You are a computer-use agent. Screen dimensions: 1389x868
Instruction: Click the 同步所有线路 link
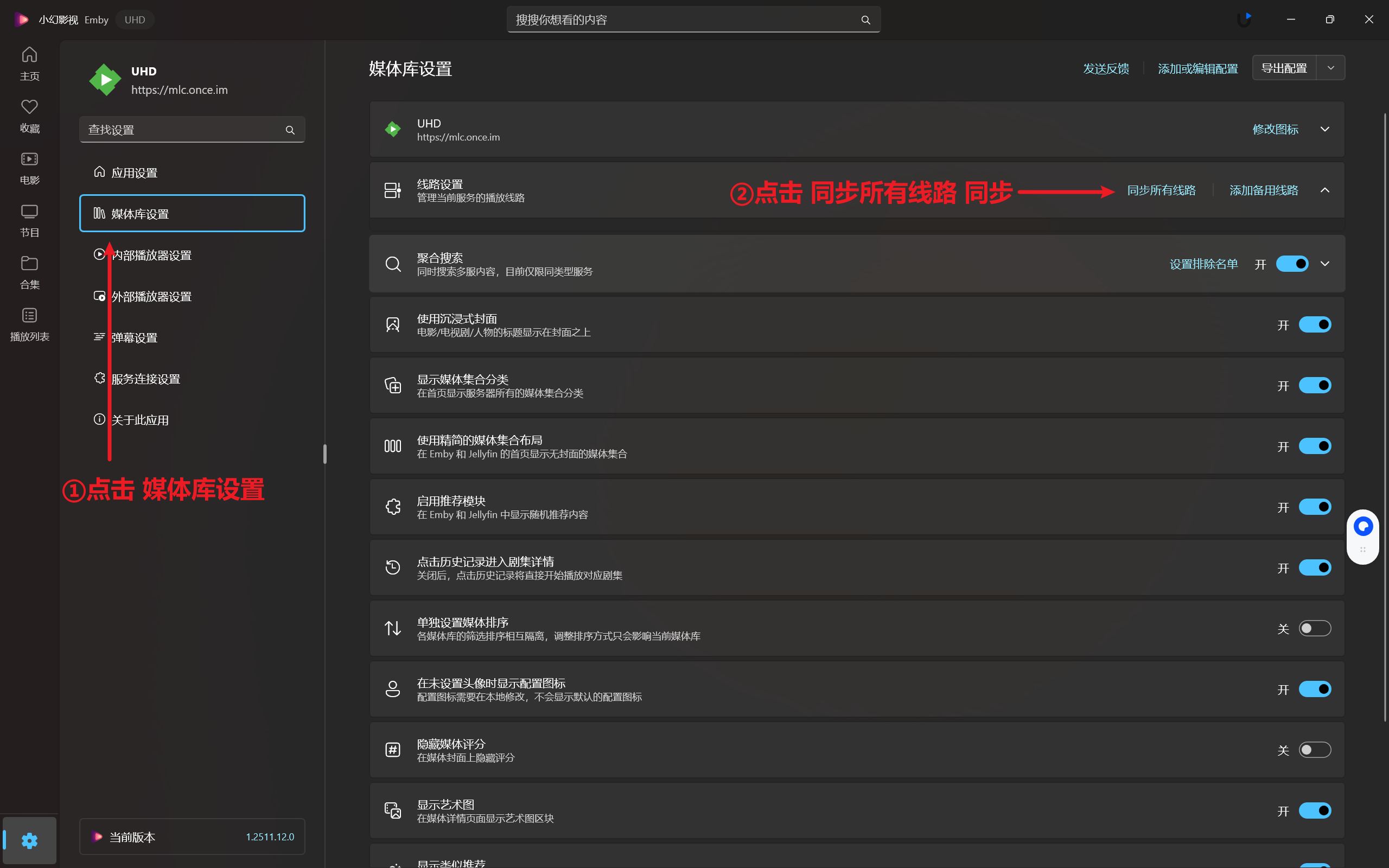point(1161,190)
